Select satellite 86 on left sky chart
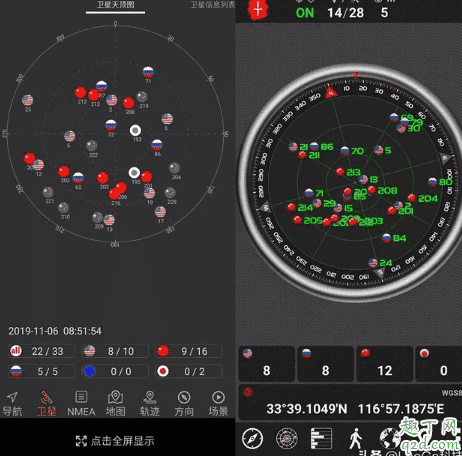 pos(157,145)
